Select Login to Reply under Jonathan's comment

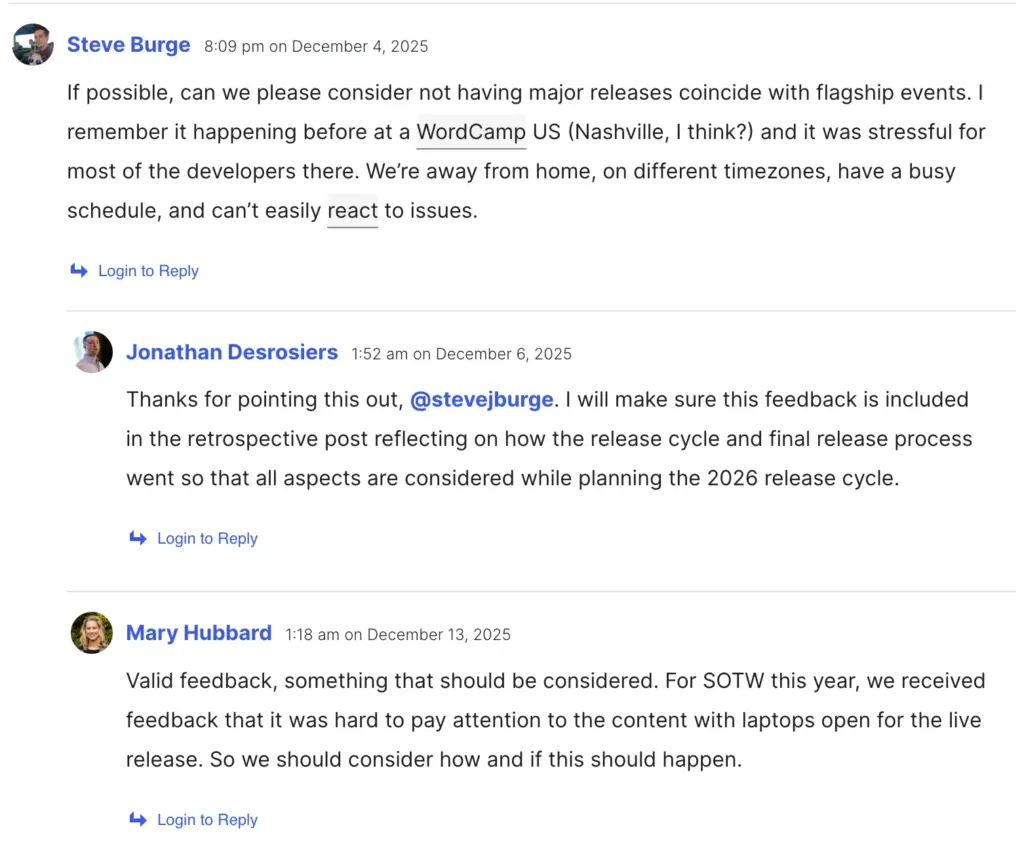point(207,538)
